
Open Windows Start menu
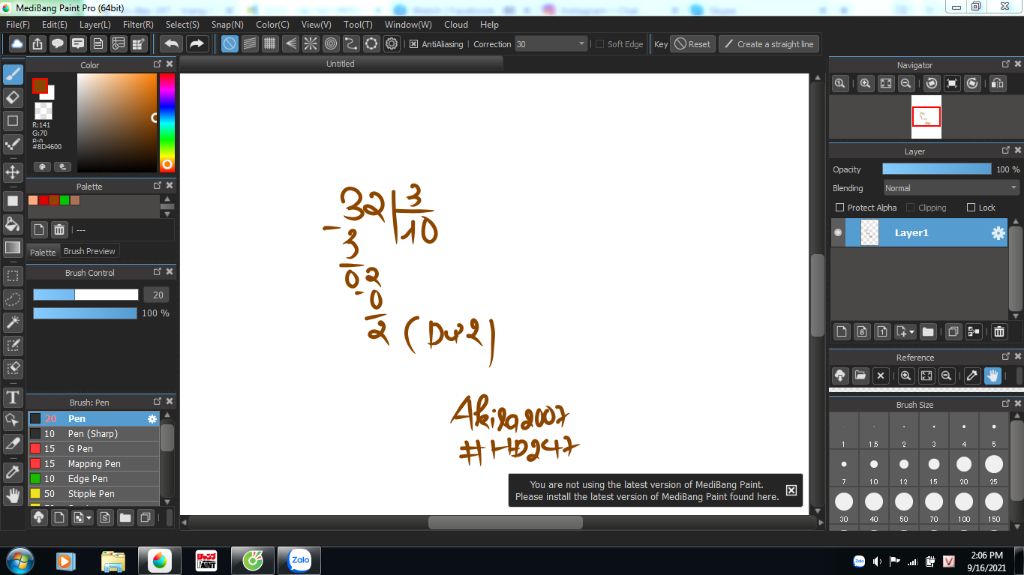click(x=20, y=560)
